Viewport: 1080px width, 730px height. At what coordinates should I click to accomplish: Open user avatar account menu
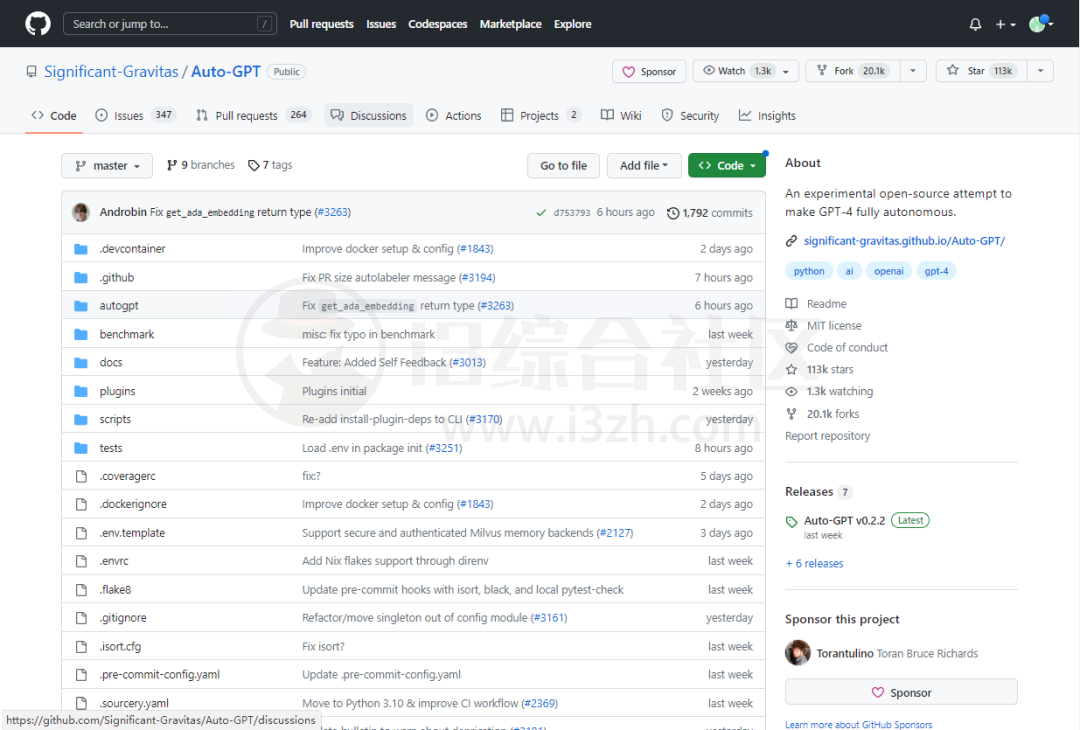[x=1041, y=24]
